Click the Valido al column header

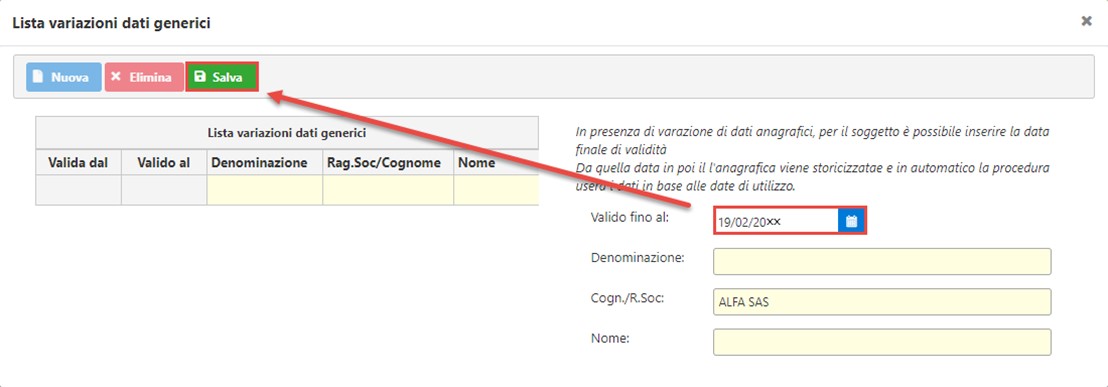coord(164,163)
